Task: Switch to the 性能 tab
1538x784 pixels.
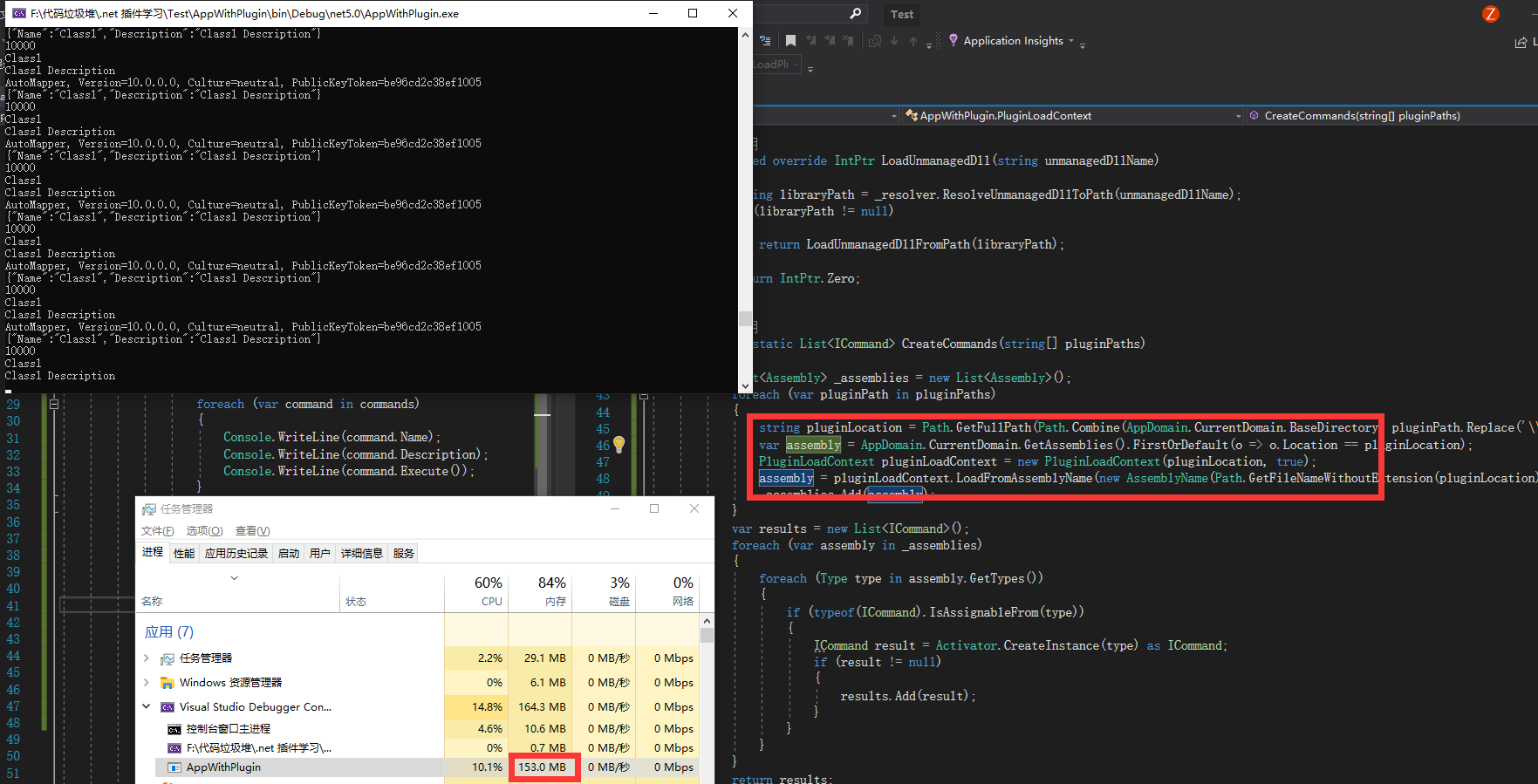Action: [x=184, y=554]
